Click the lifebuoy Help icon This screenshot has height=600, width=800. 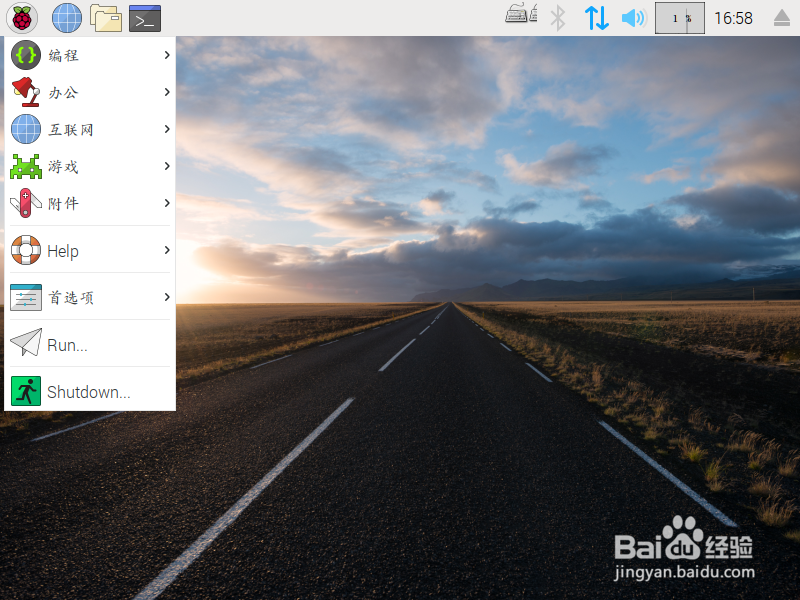(26, 250)
